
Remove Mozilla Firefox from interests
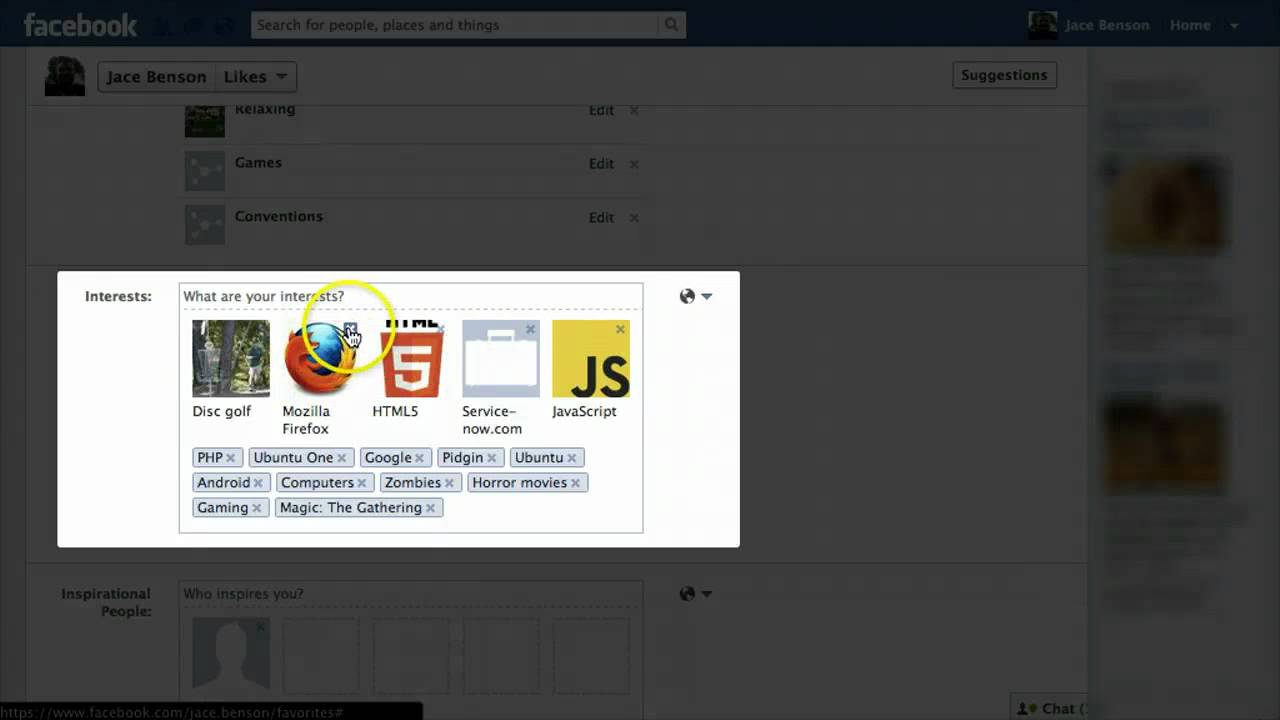350,329
